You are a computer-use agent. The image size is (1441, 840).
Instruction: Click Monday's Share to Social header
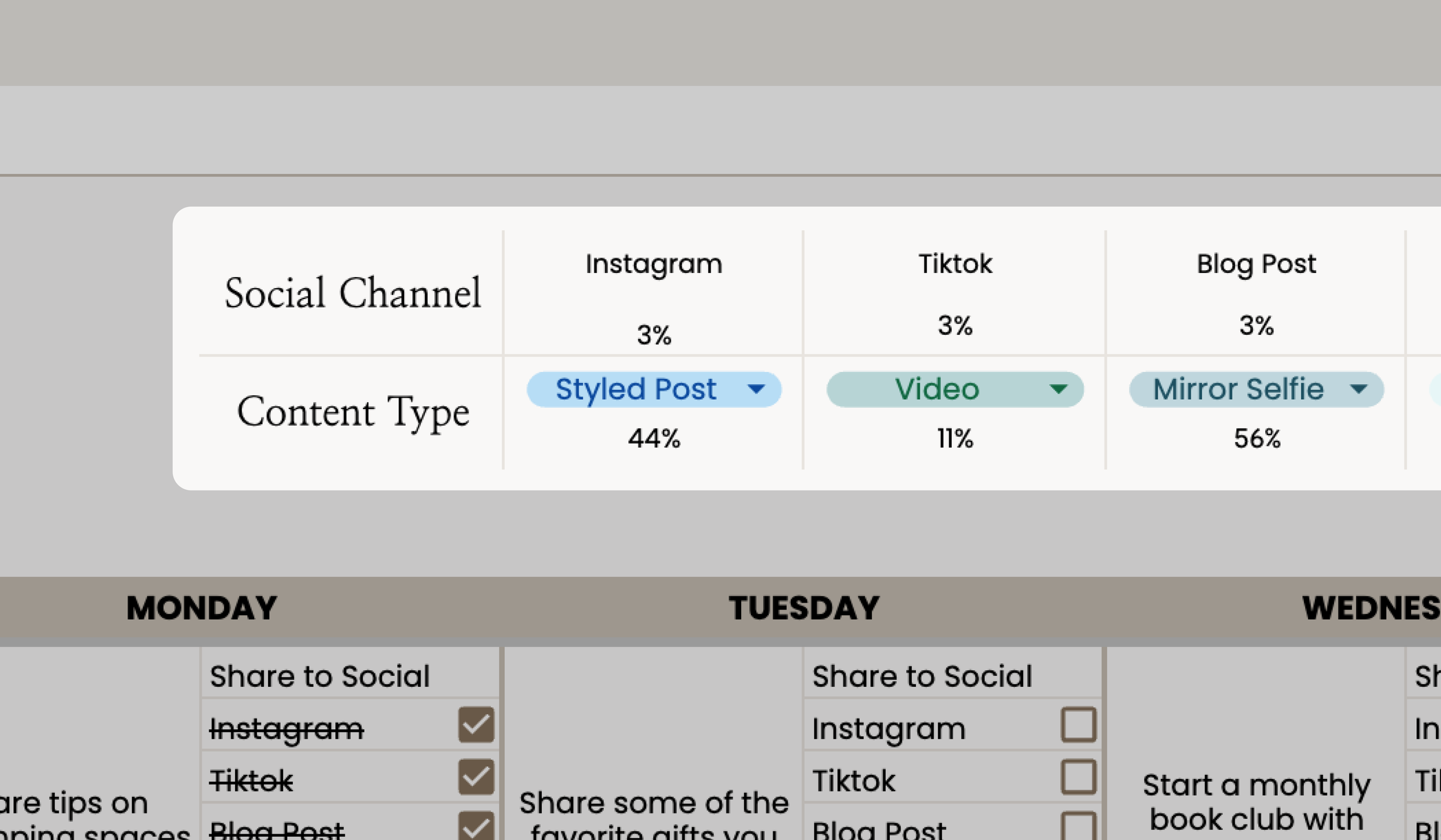point(320,676)
